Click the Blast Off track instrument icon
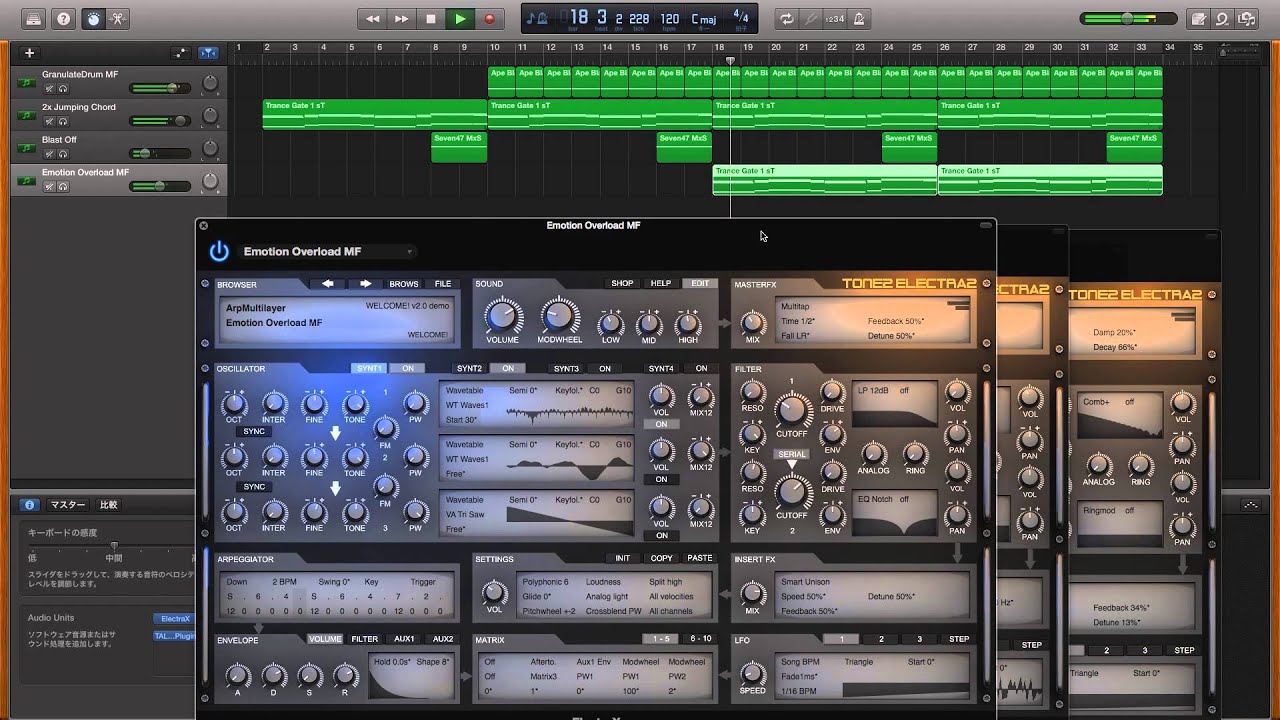Screen dimensions: 1280x720 (28, 146)
